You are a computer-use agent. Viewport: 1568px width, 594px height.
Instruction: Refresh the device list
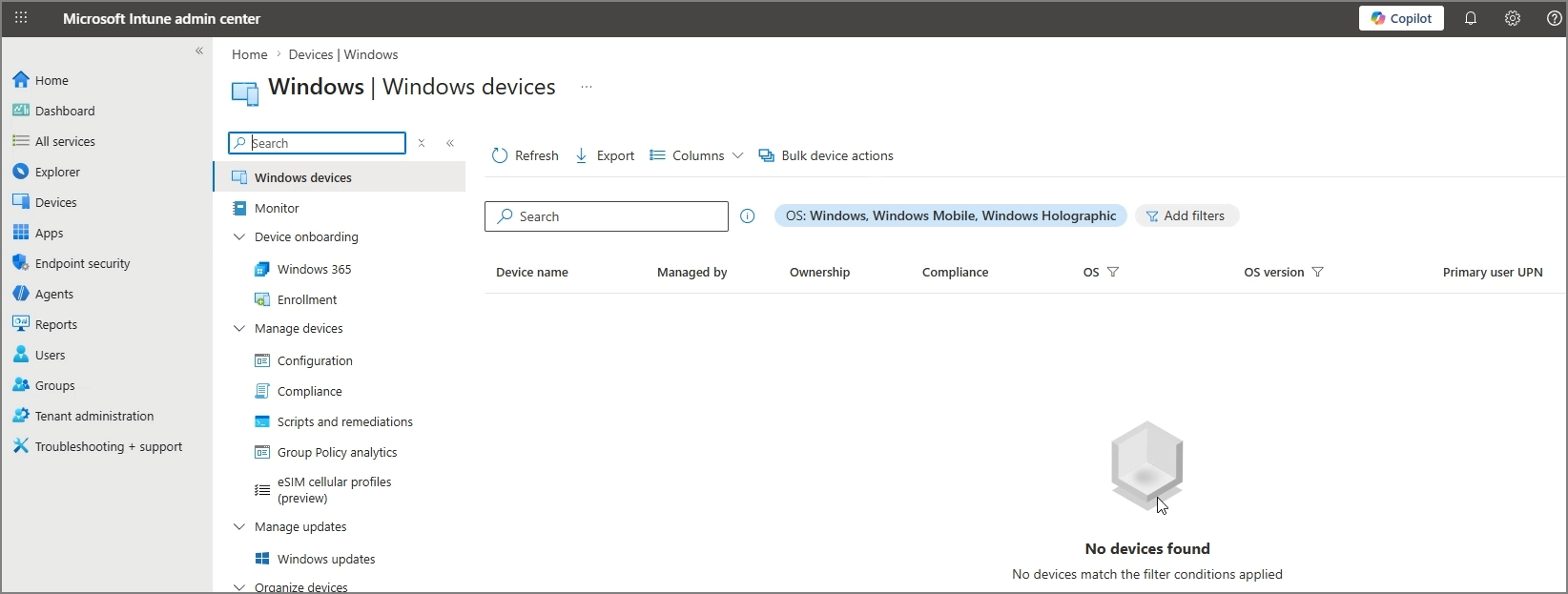[x=526, y=155]
